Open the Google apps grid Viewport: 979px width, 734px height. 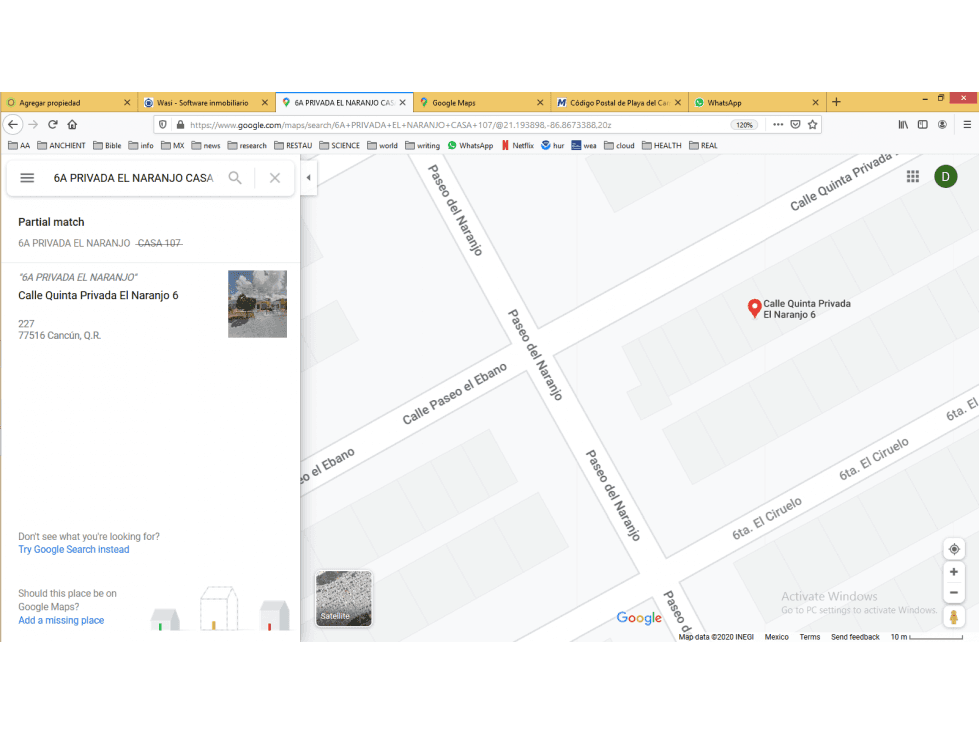913,177
